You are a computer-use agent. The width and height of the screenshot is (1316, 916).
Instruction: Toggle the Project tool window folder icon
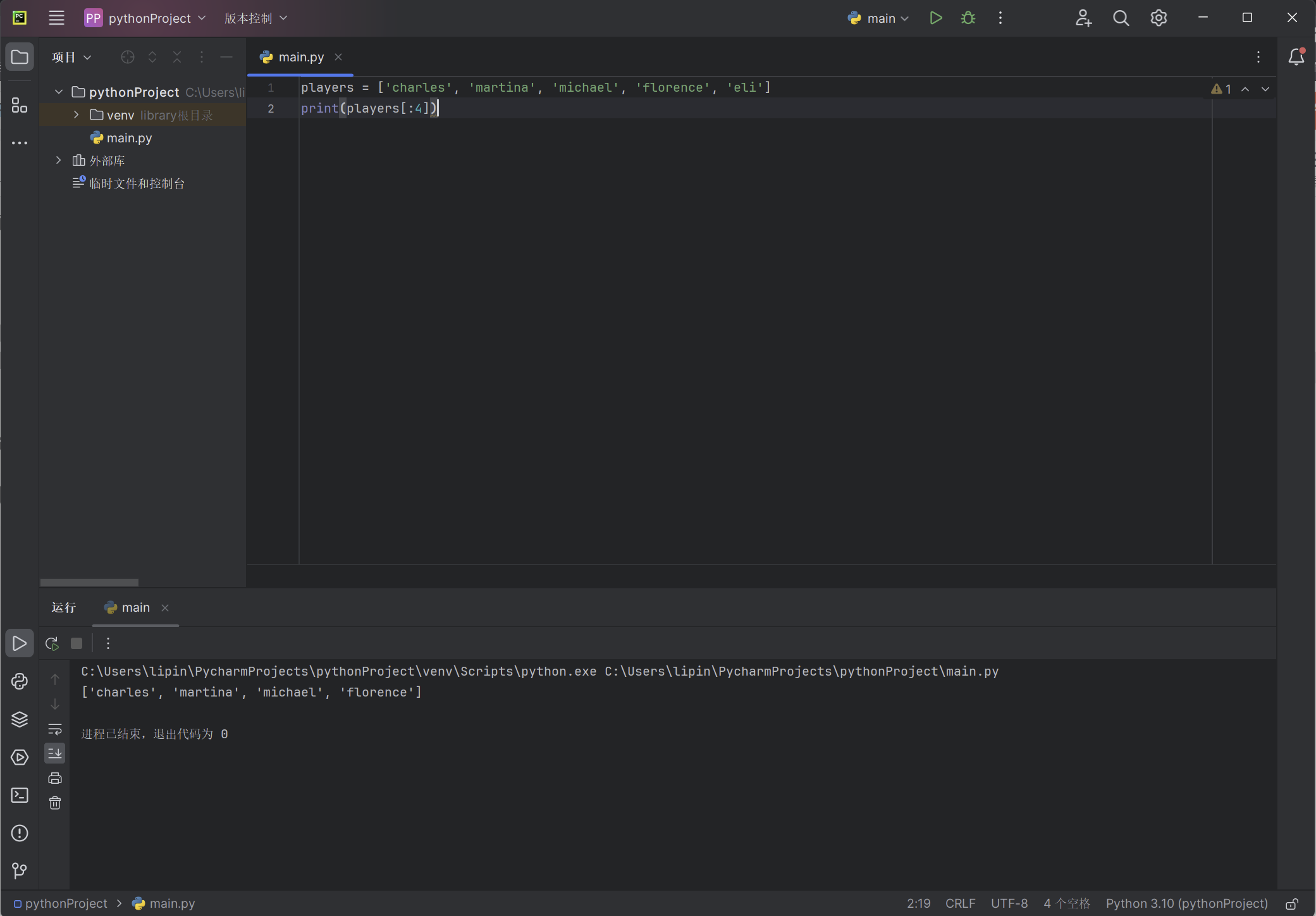pos(20,57)
